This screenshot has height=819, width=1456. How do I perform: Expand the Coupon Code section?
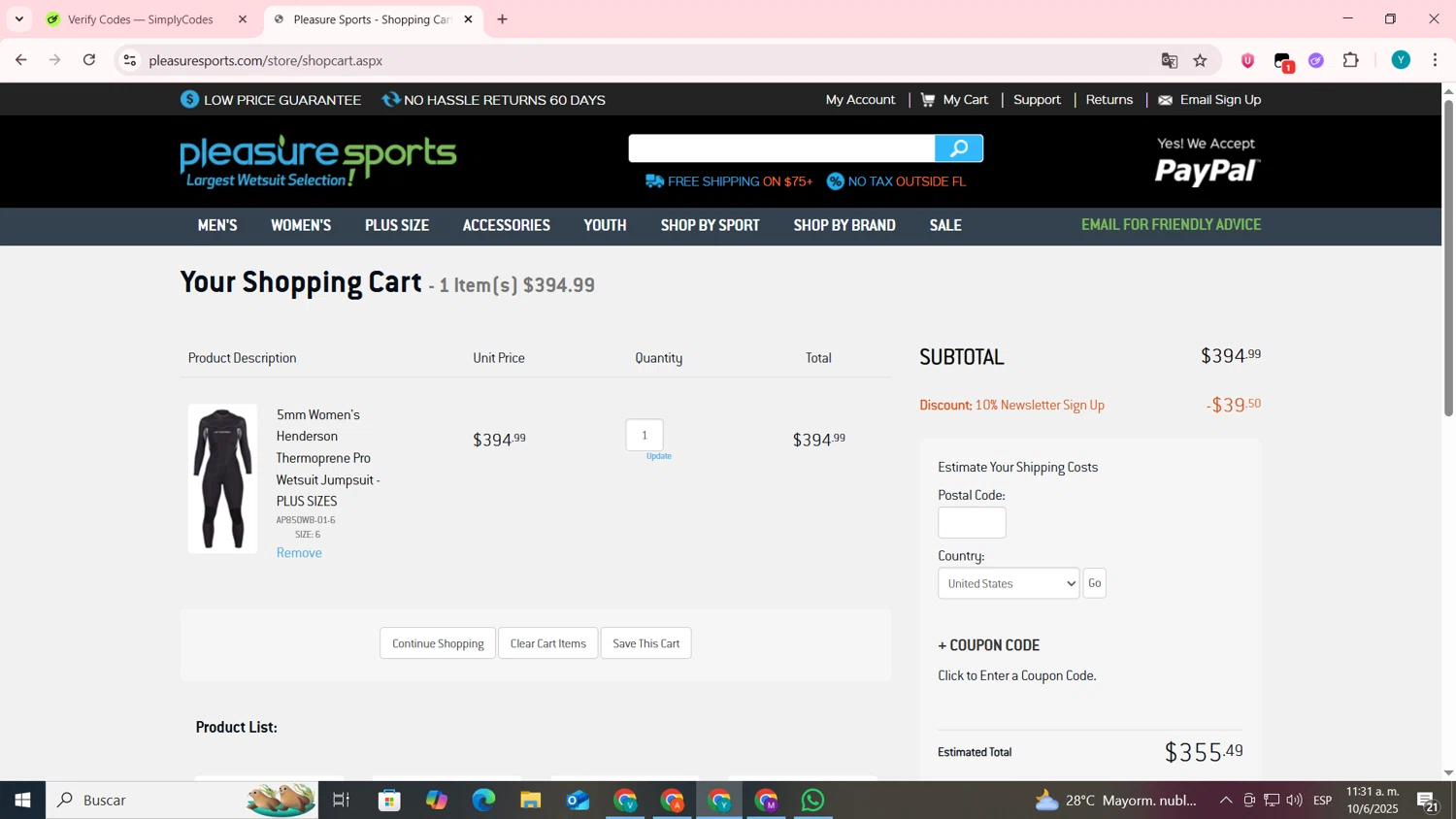(988, 645)
